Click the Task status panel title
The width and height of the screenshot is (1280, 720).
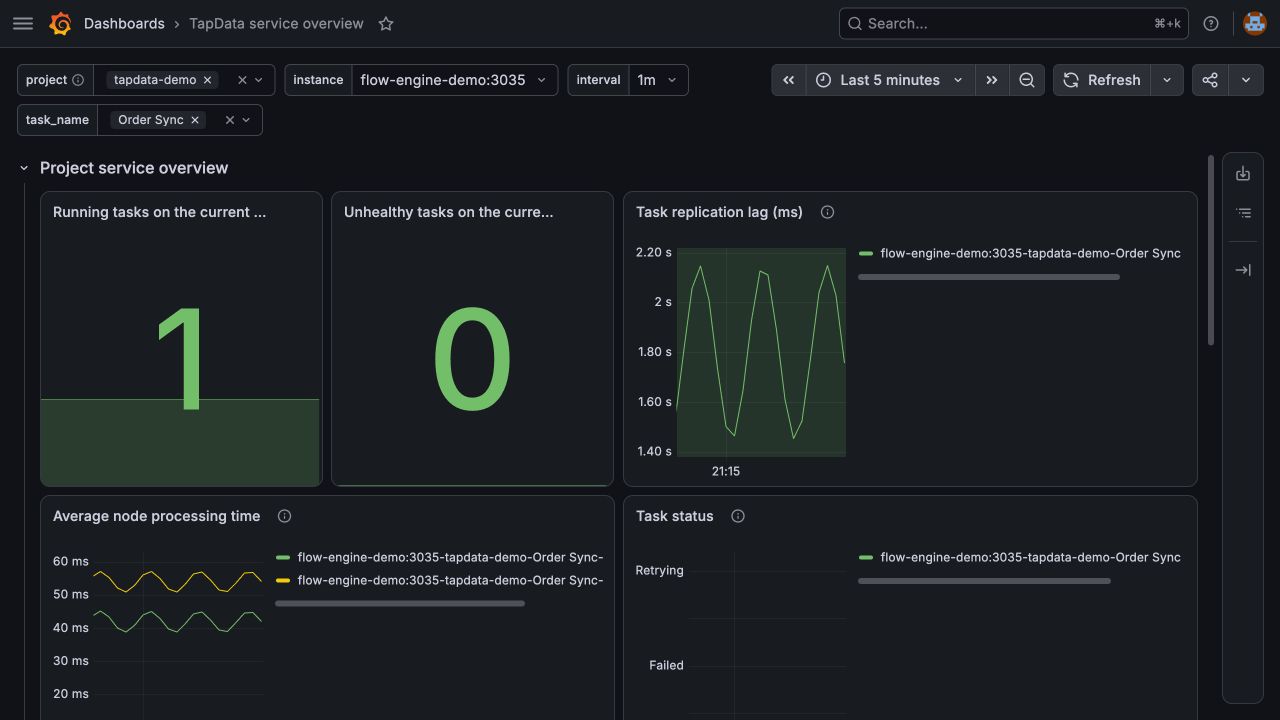675,516
